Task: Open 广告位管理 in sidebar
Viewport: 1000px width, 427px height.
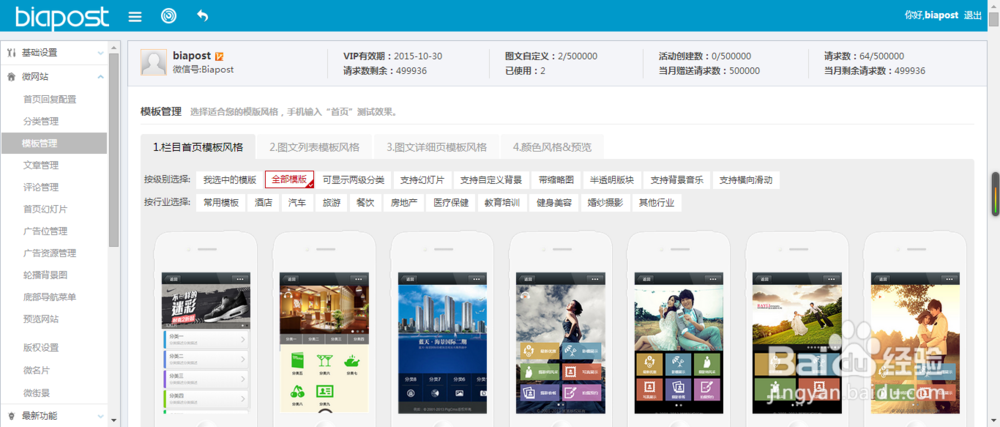Action: [45, 231]
